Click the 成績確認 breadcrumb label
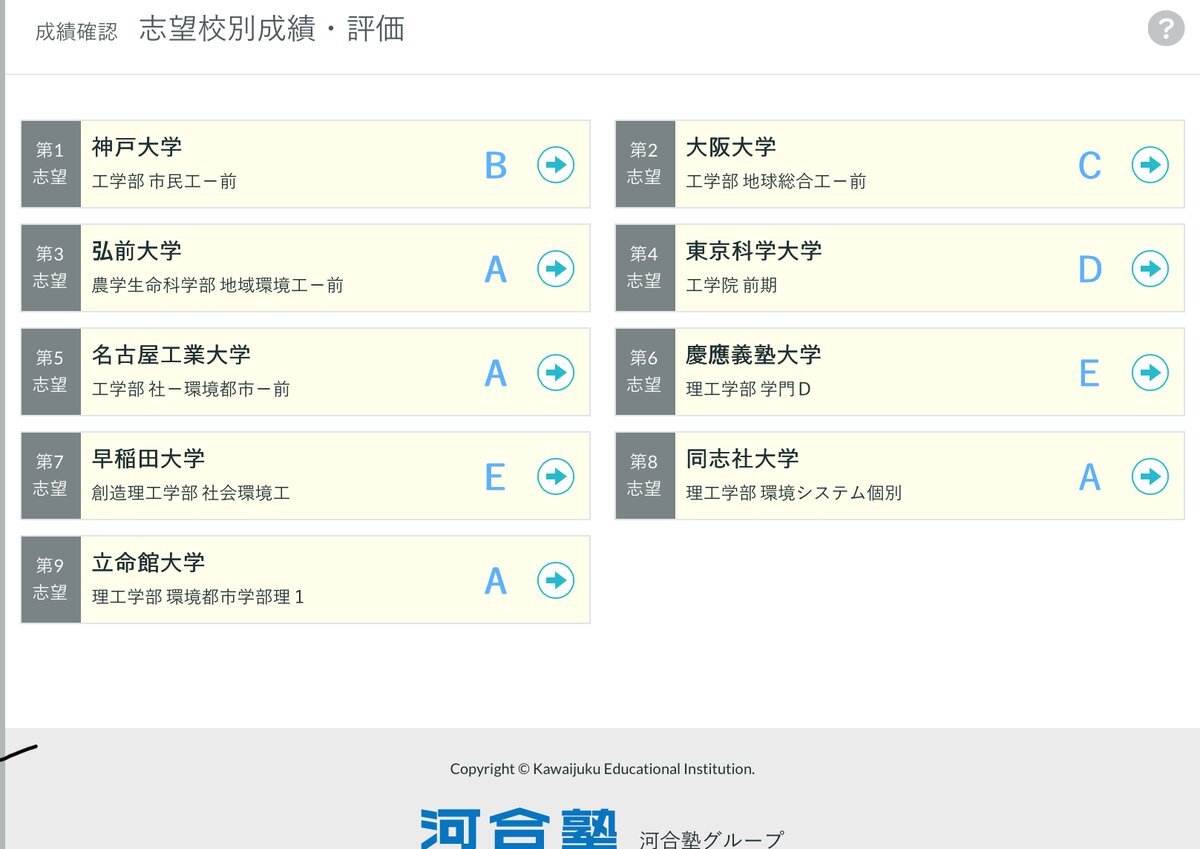 coord(76,32)
